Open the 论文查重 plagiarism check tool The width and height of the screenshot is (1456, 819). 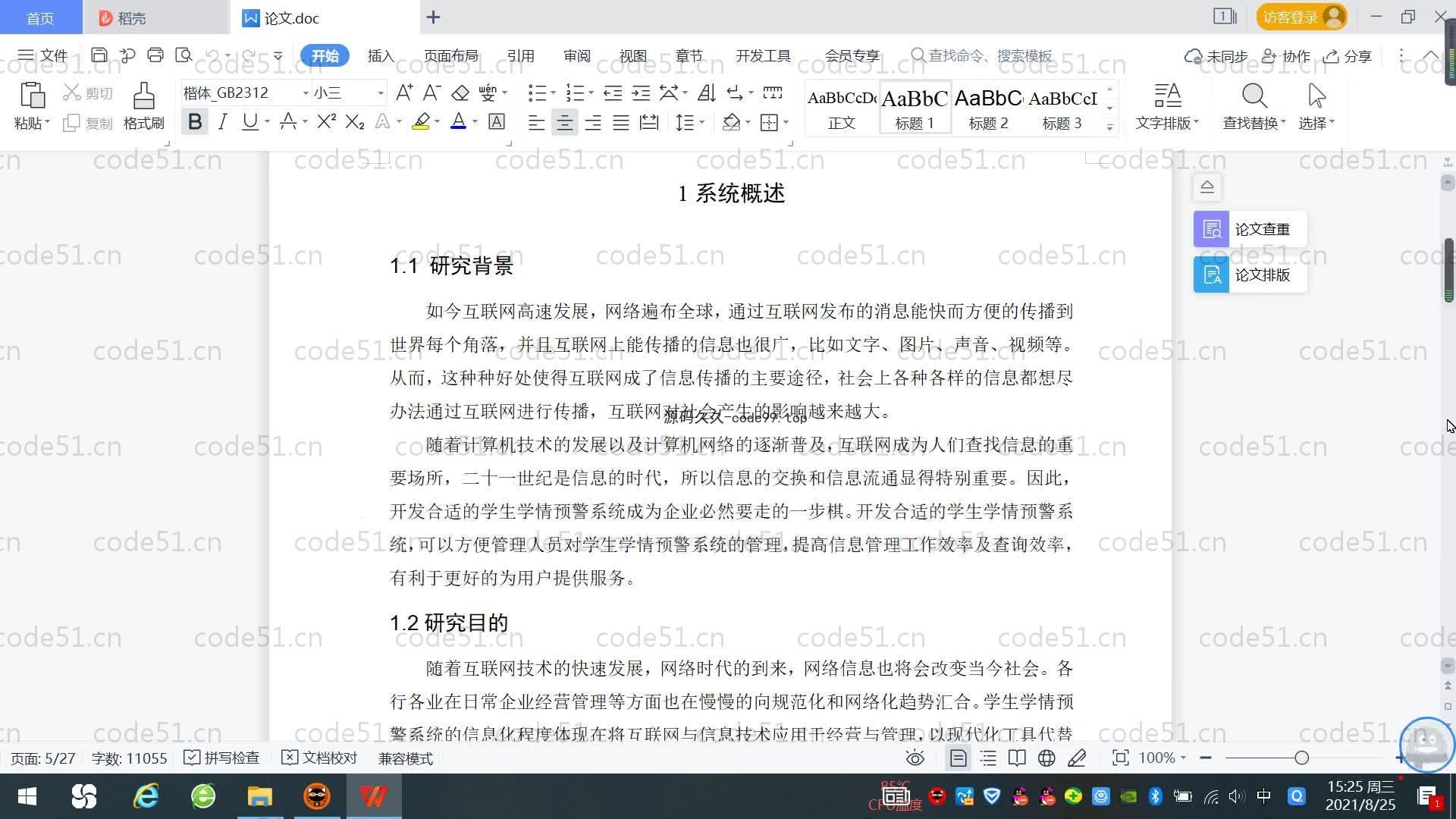click(x=1250, y=229)
